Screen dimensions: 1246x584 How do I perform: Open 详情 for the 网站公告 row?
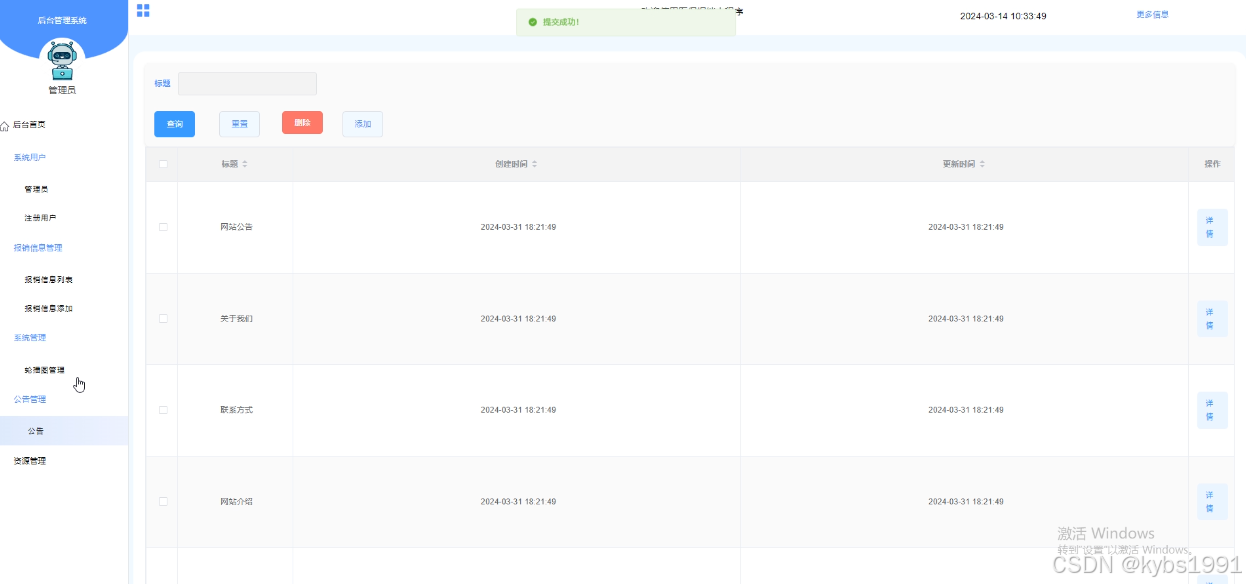click(x=1212, y=227)
